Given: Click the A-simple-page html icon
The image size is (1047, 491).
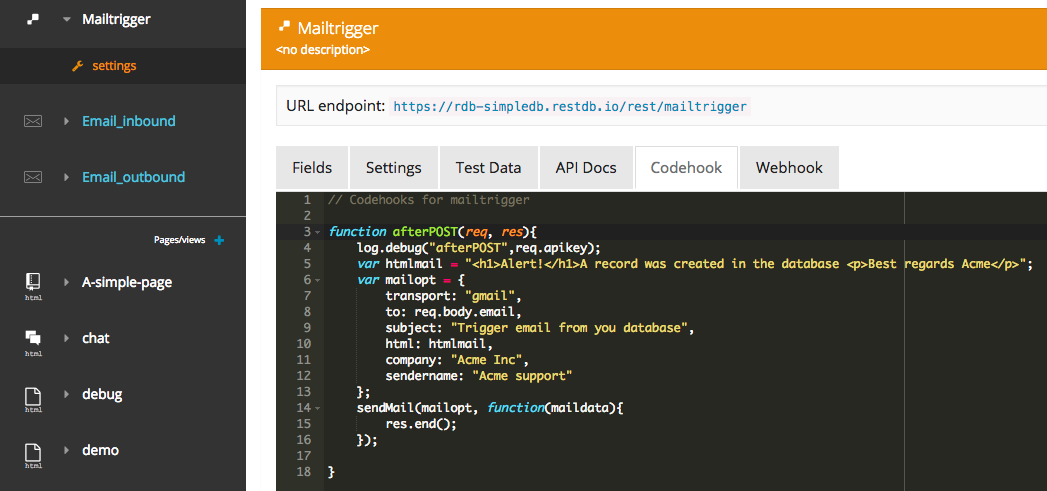Looking at the screenshot, I should click(x=33, y=283).
